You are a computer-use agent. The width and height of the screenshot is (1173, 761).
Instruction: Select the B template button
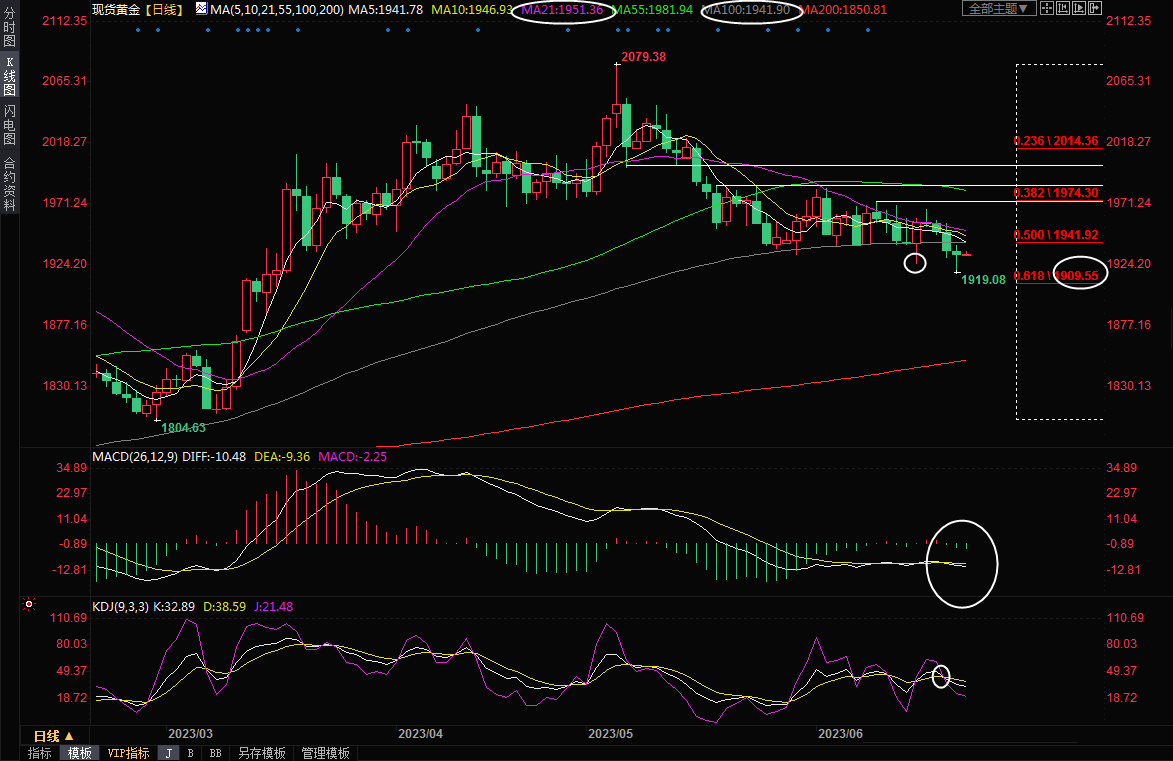pyautogui.click(x=191, y=753)
